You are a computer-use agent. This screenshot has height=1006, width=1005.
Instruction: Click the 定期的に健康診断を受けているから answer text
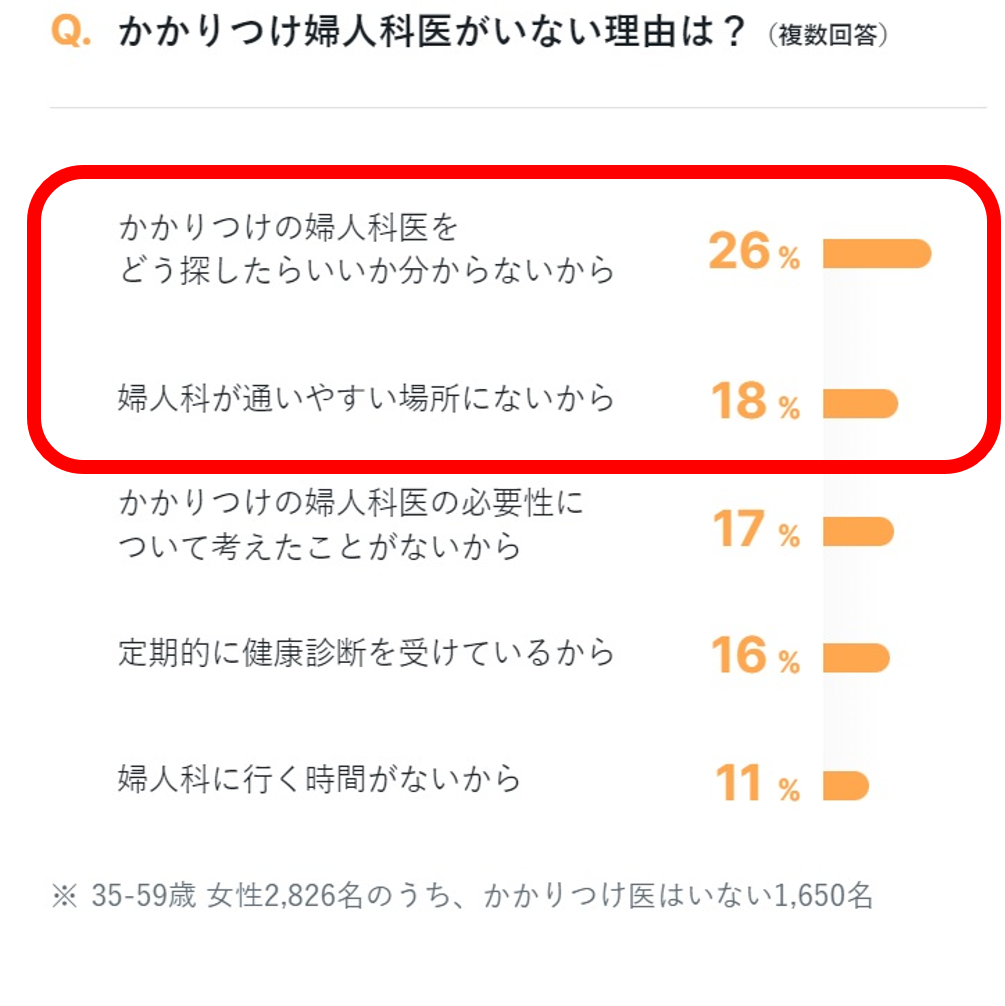[x=366, y=653]
